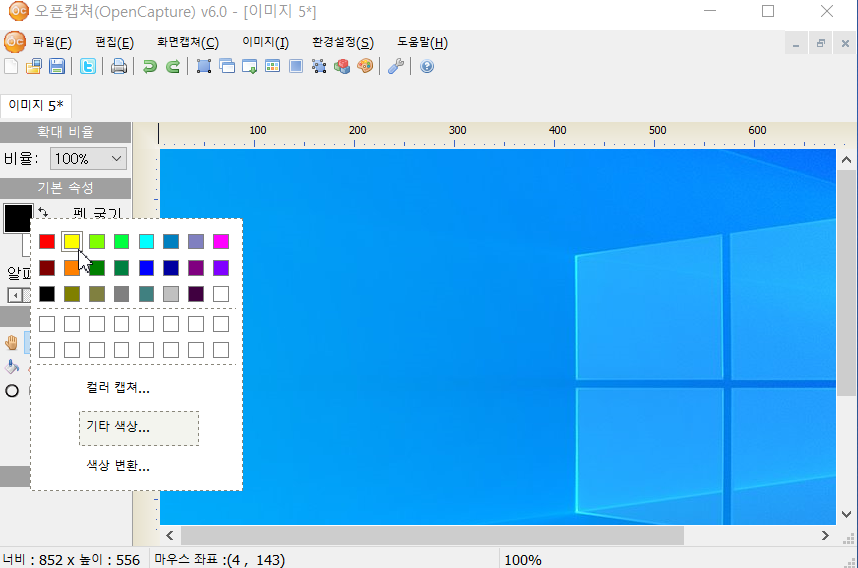Click the horizontal scrollbar right arrow

pos(825,535)
